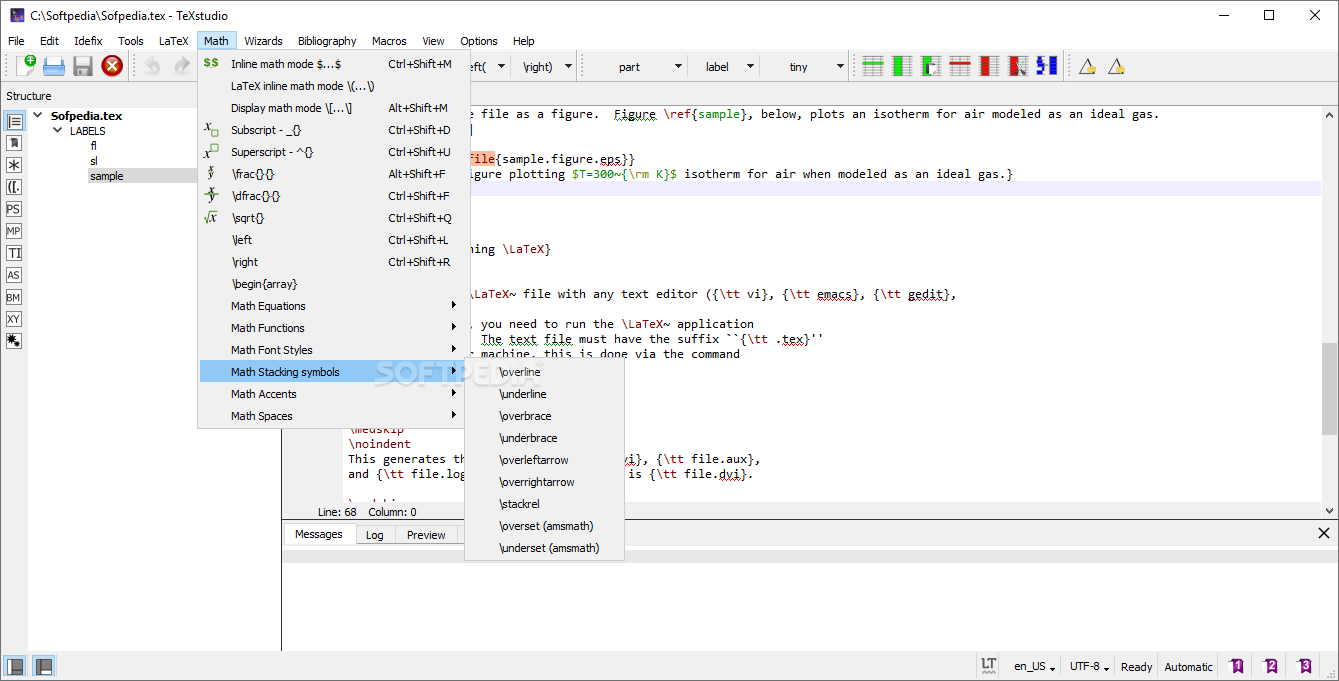Expand the Math Font Styles submenu
The image size is (1339, 681).
click(333, 350)
